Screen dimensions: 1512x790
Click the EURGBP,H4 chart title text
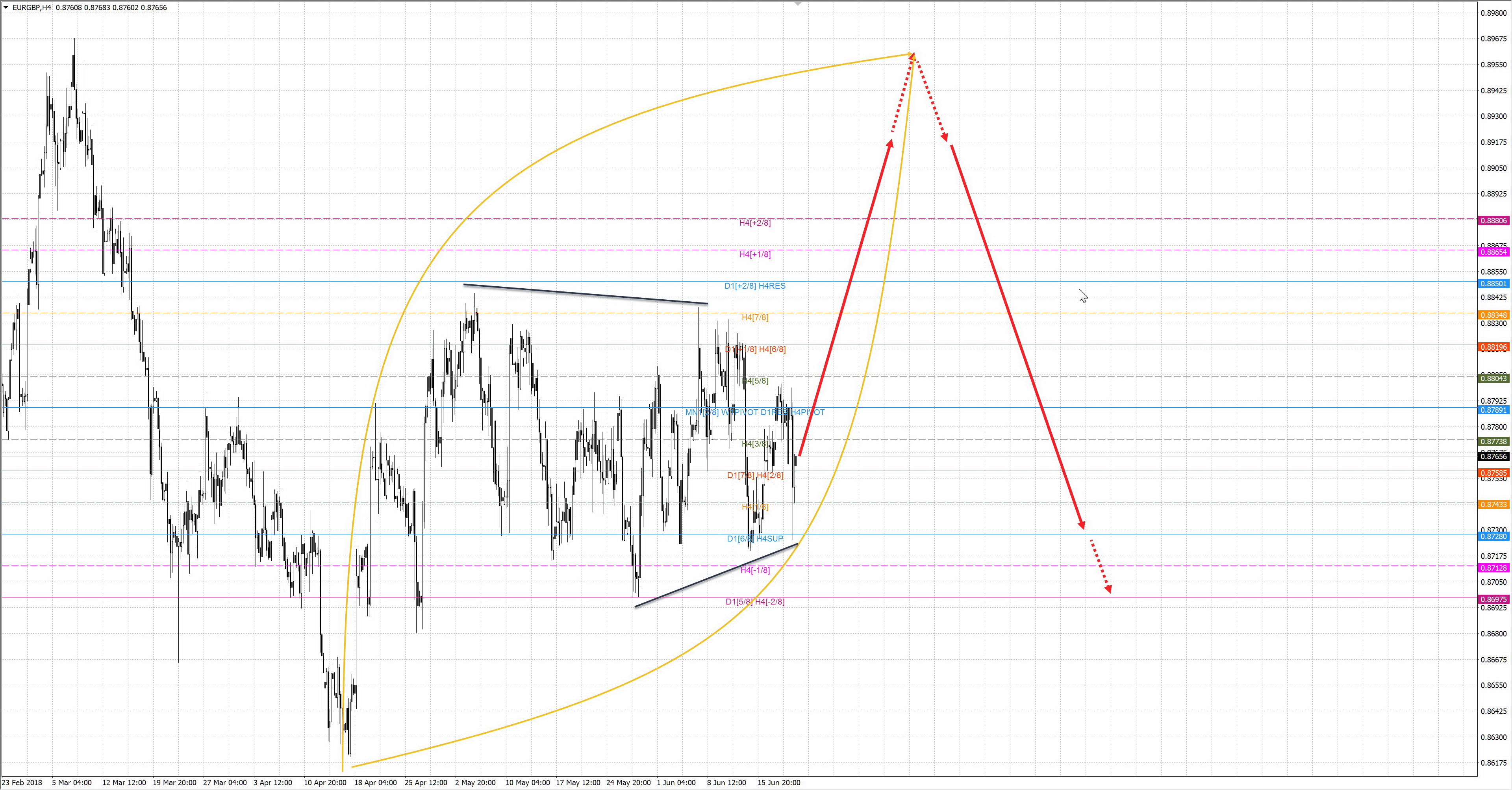pyautogui.click(x=31, y=7)
